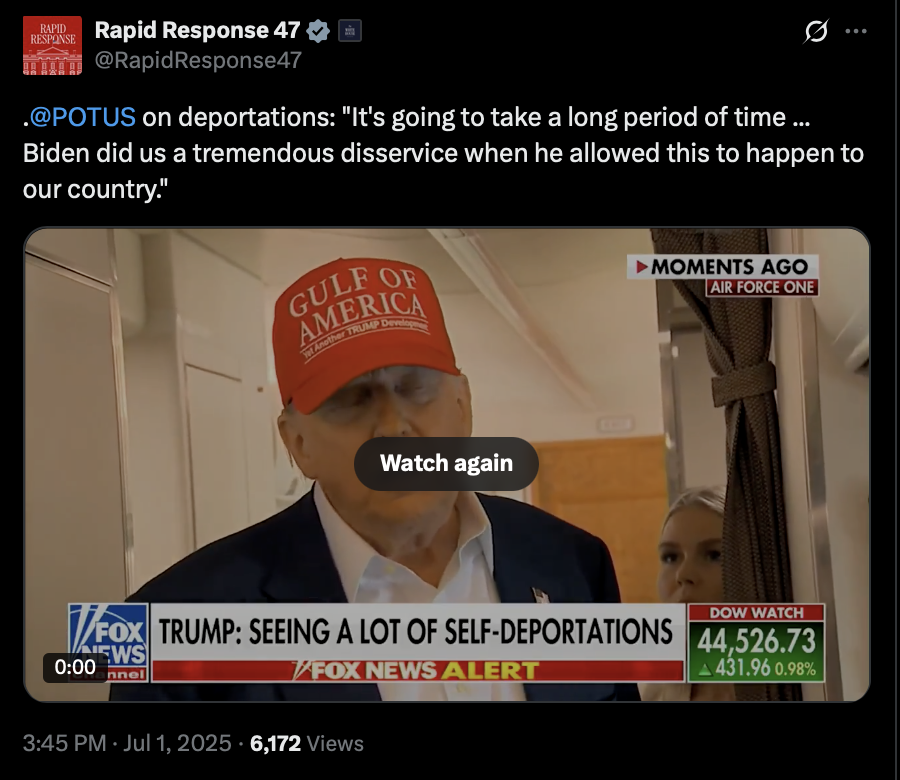This screenshot has height=780, width=900.
Task: Click the FOX NEWS ALERT red banner
Action: pyautogui.click(x=418, y=671)
